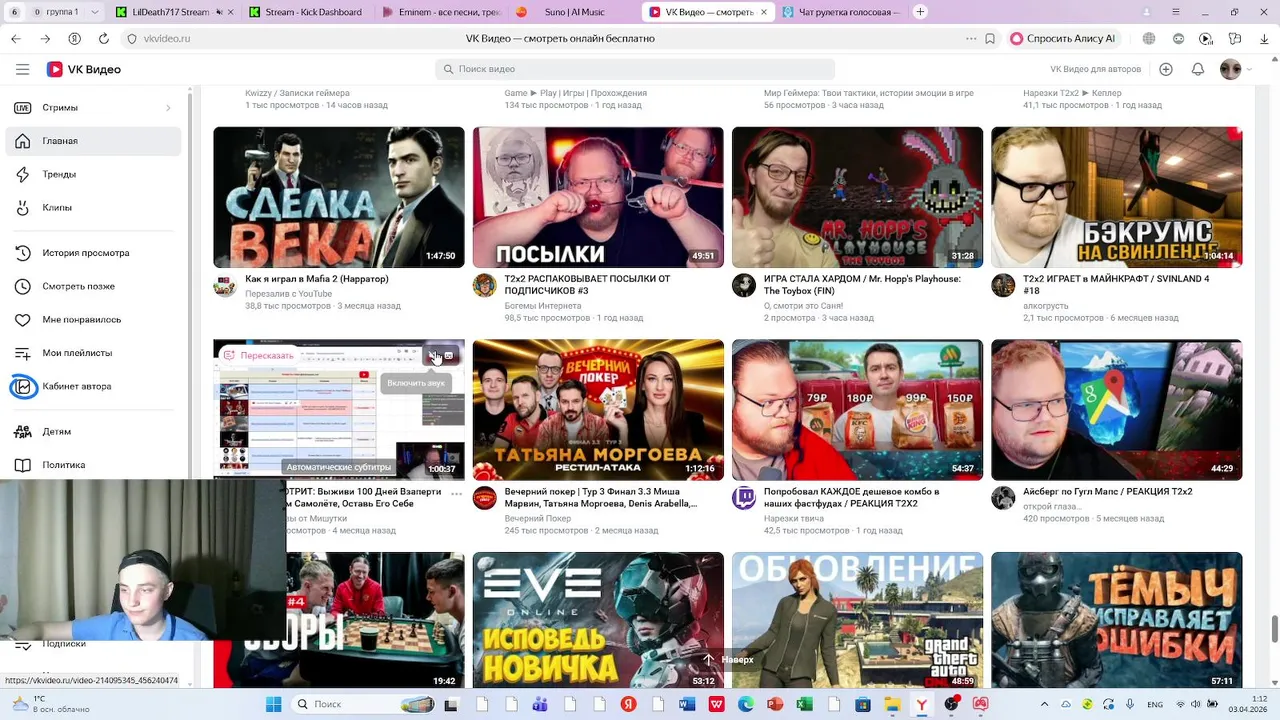Screen dimensions: 1280x720
Task: Toggle subtitles icon on the preview video
Action: 448,355
